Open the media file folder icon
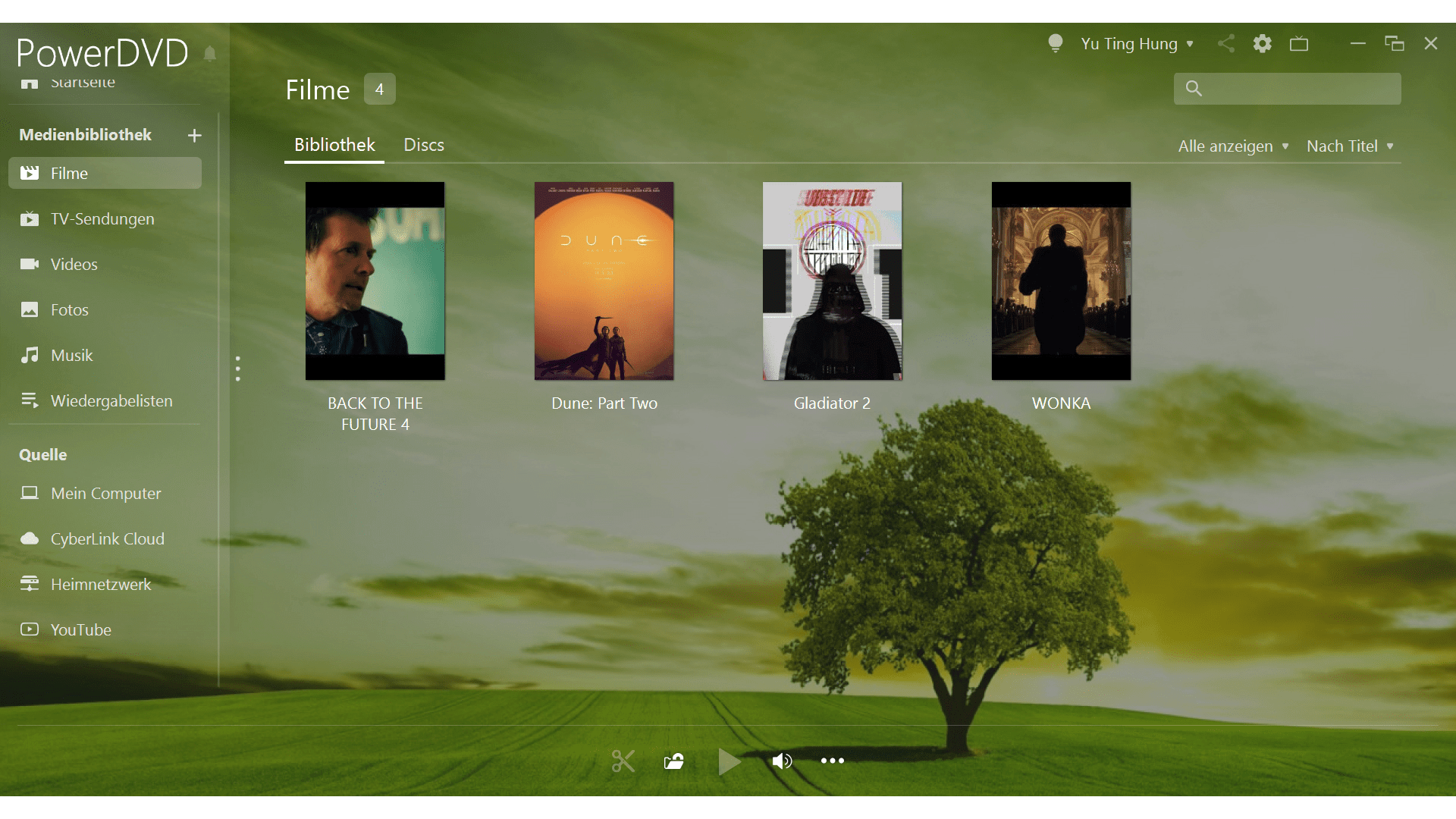 pos(674,761)
